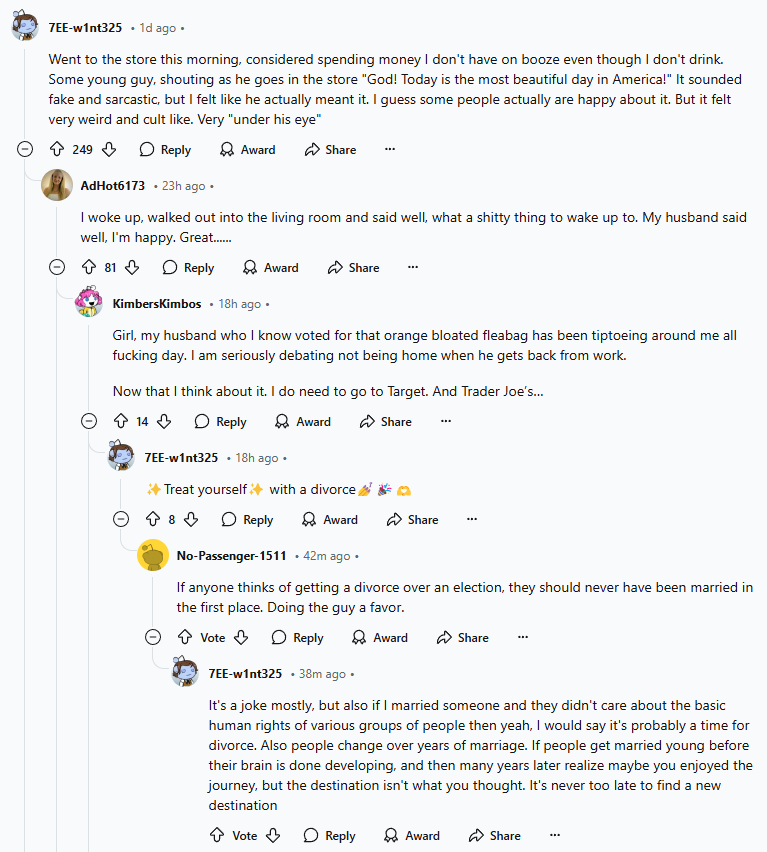Collapse KimbersKimbos' reply thread

[x=89, y=421]
